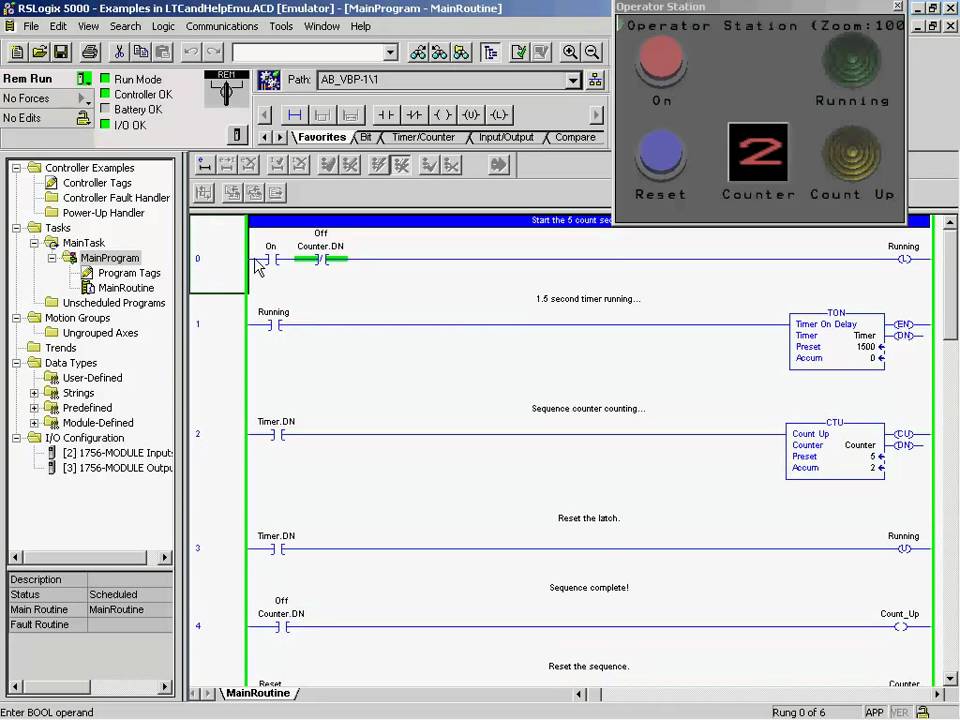960x720 pixels.
Task: Click the Zoom In magnifier icon
Action: click(570, 52)
